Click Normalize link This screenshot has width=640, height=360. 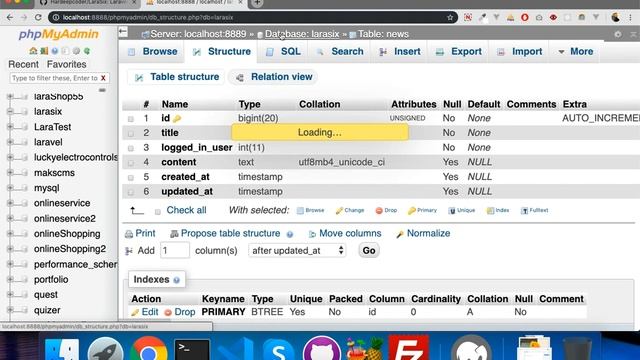(x=423, y=233)
